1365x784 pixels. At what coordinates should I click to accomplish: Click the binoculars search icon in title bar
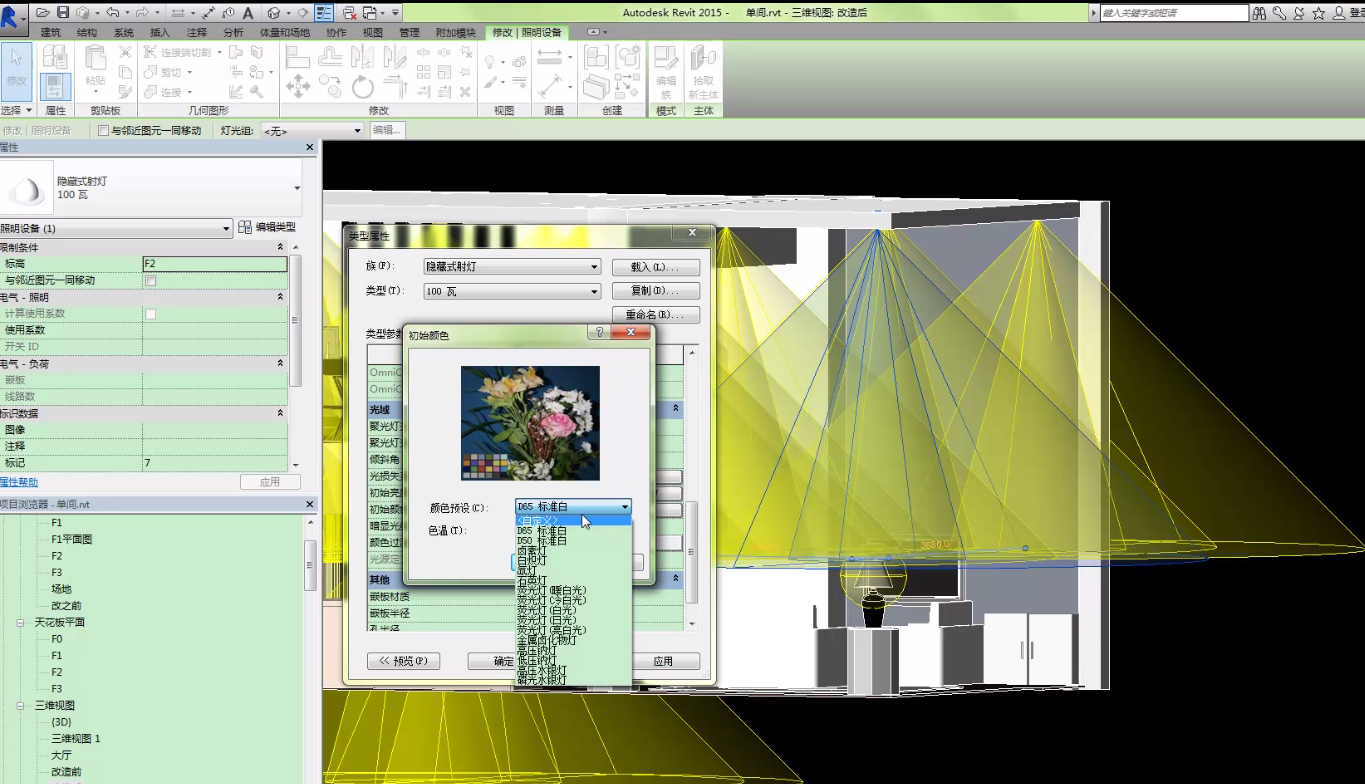(x=1260, y=13)
